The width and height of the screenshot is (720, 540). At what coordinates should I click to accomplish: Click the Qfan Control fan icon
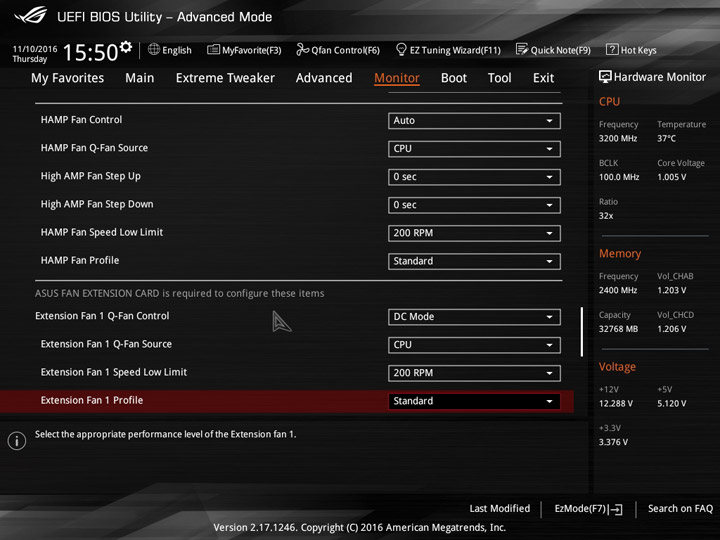coord(302,49)
